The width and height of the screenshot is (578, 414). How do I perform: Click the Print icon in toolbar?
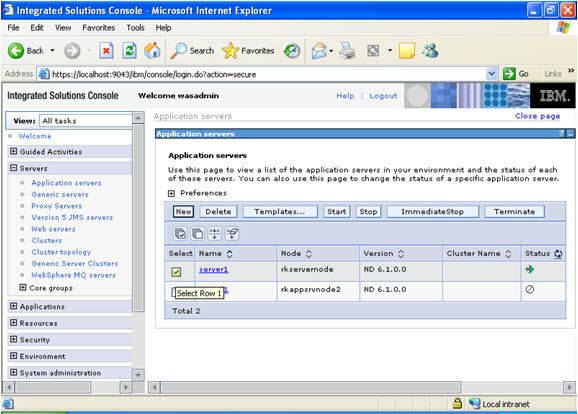tap(347, 51)
